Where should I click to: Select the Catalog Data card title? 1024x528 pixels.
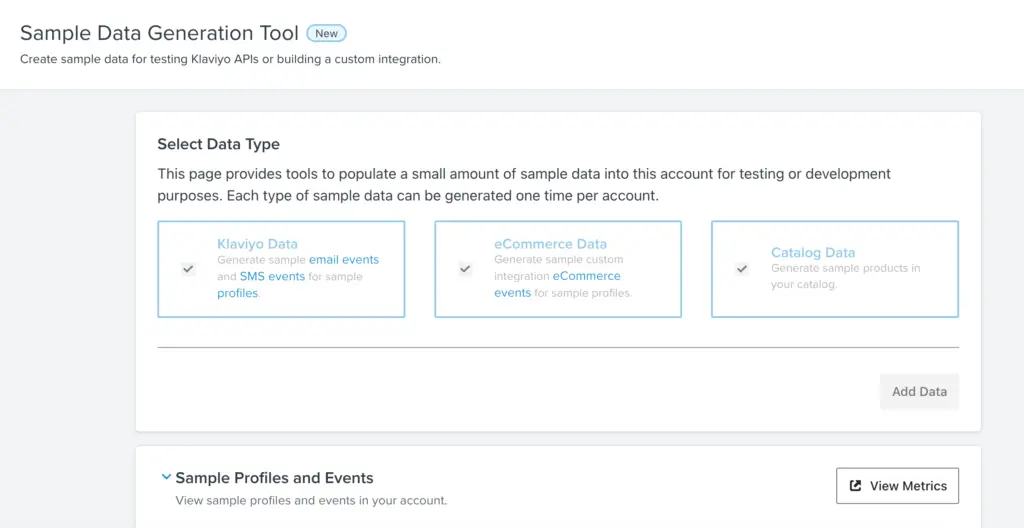tap(813, 253)
